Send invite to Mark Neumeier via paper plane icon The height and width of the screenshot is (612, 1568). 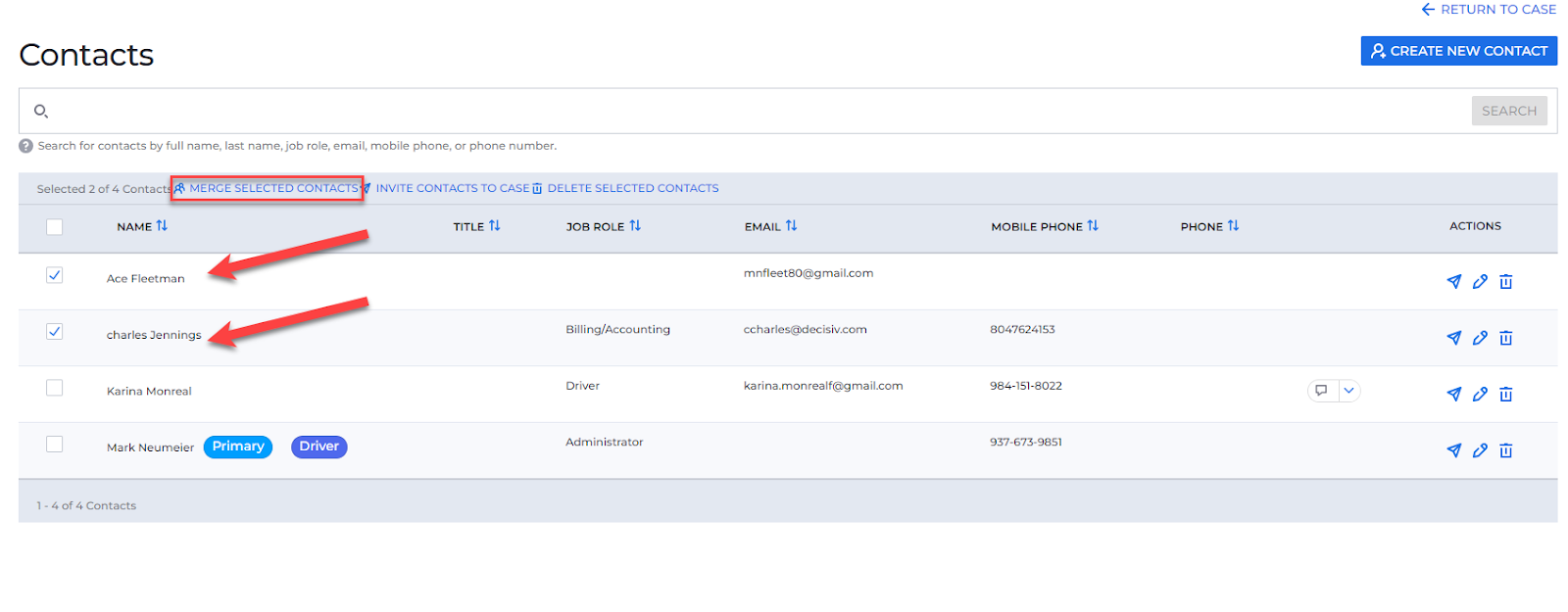1453,450
